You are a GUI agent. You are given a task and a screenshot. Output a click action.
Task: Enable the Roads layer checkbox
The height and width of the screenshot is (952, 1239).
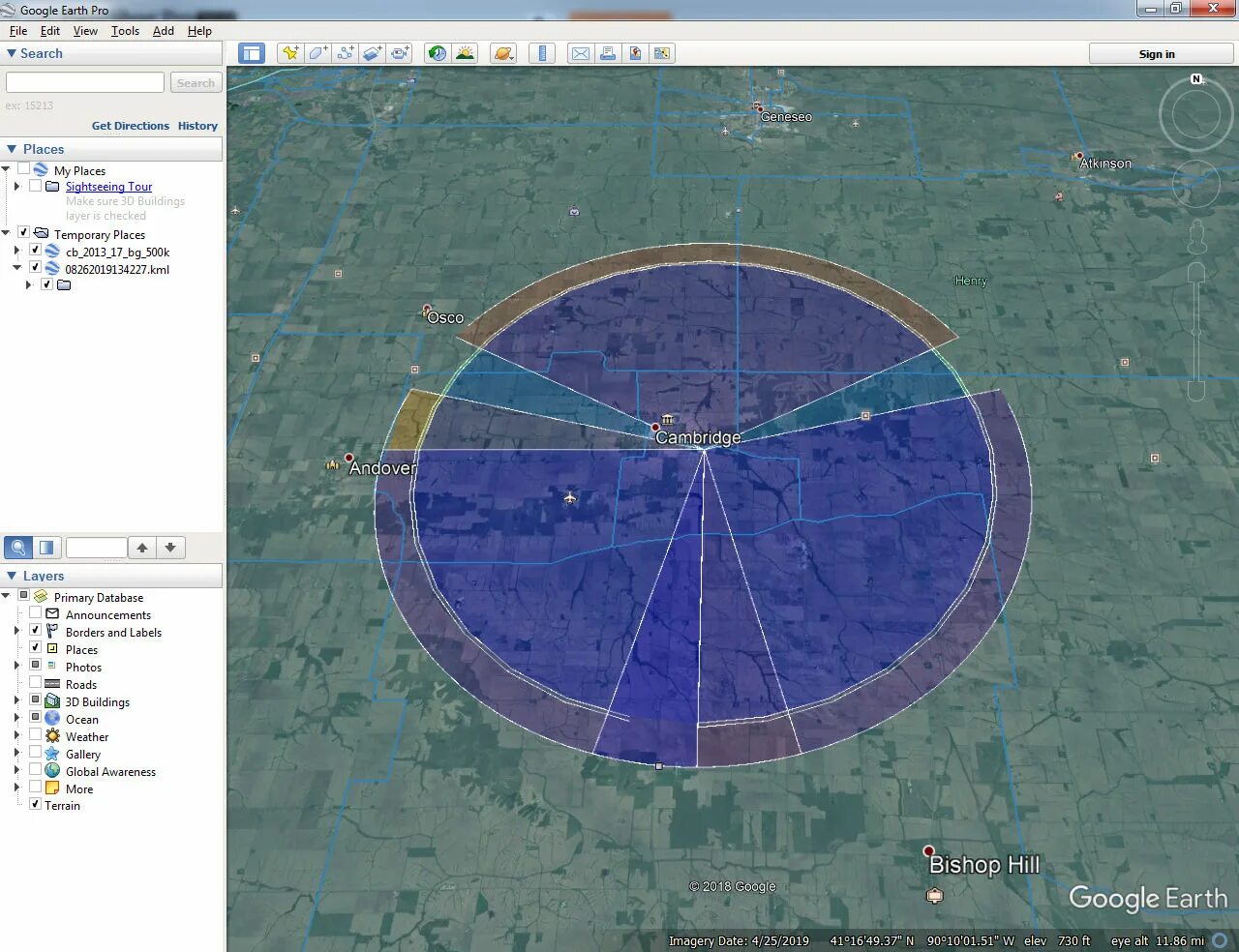pos(35,683)
